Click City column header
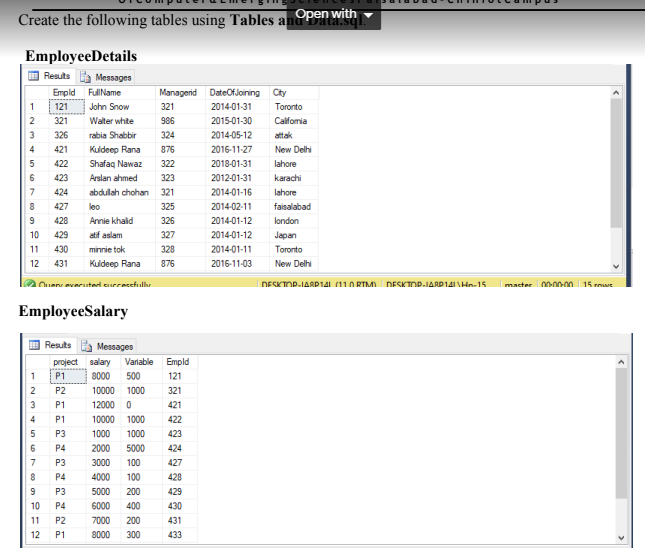This screenshot has height=554, width=645. pos(294,93)
